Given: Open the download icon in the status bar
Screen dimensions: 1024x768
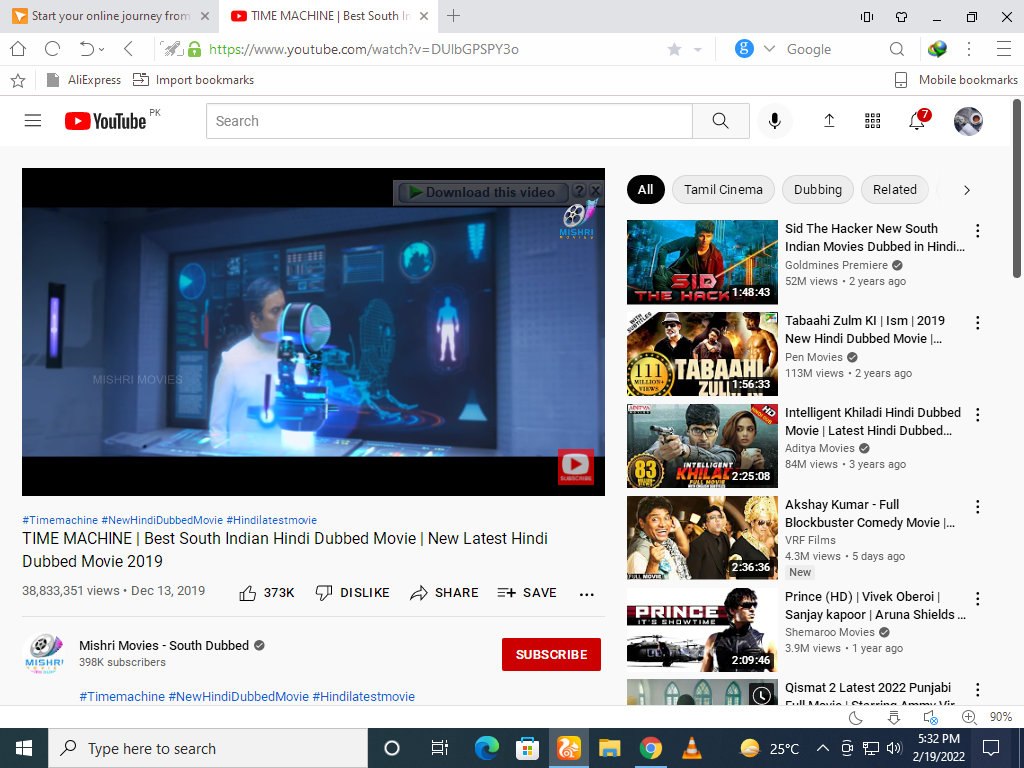Looking at the screenshot, I should 894,717.
